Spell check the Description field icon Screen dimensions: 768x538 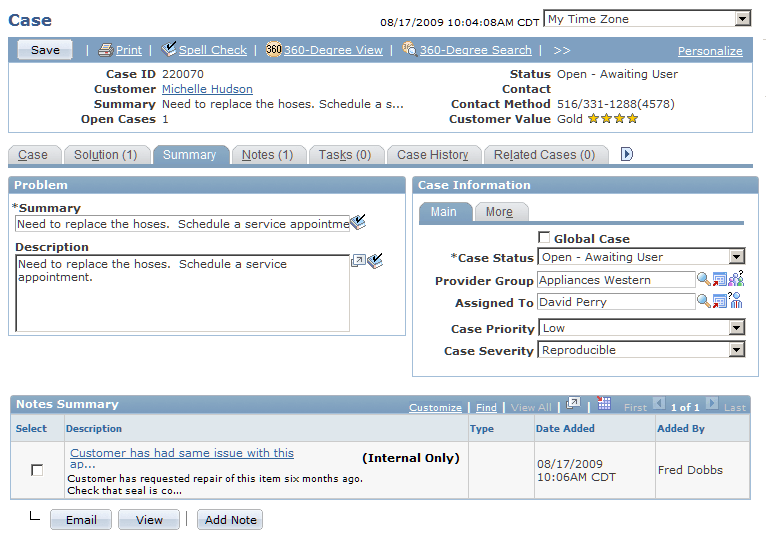coord(375,261)
